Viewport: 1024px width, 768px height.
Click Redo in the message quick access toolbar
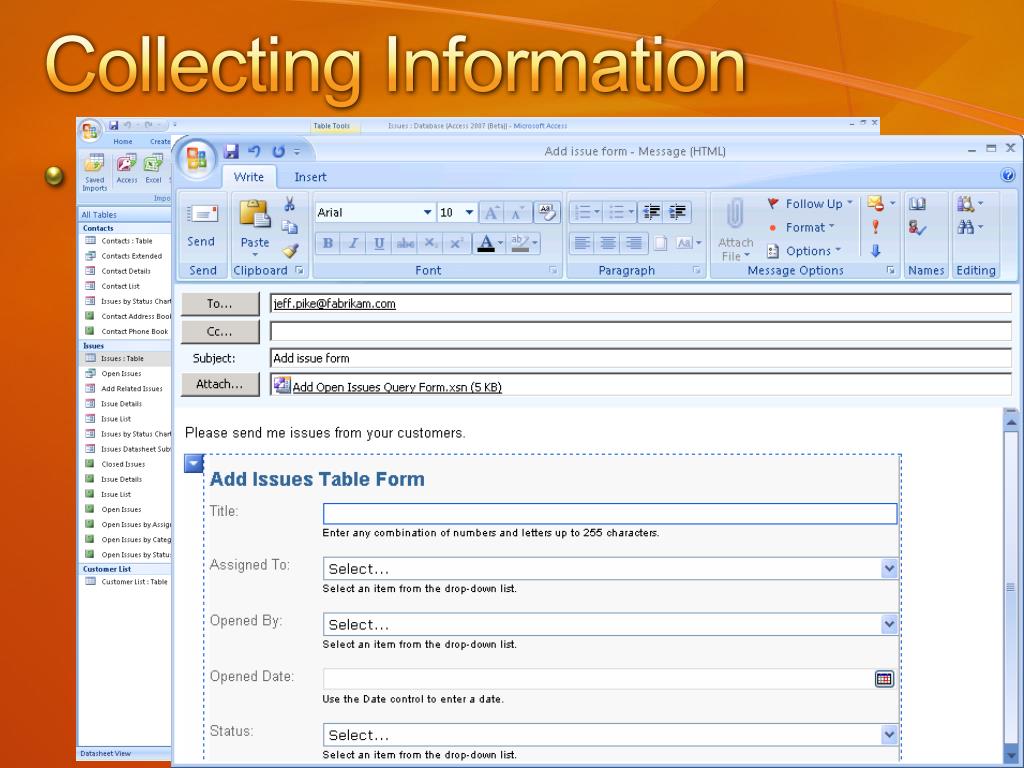279,152
